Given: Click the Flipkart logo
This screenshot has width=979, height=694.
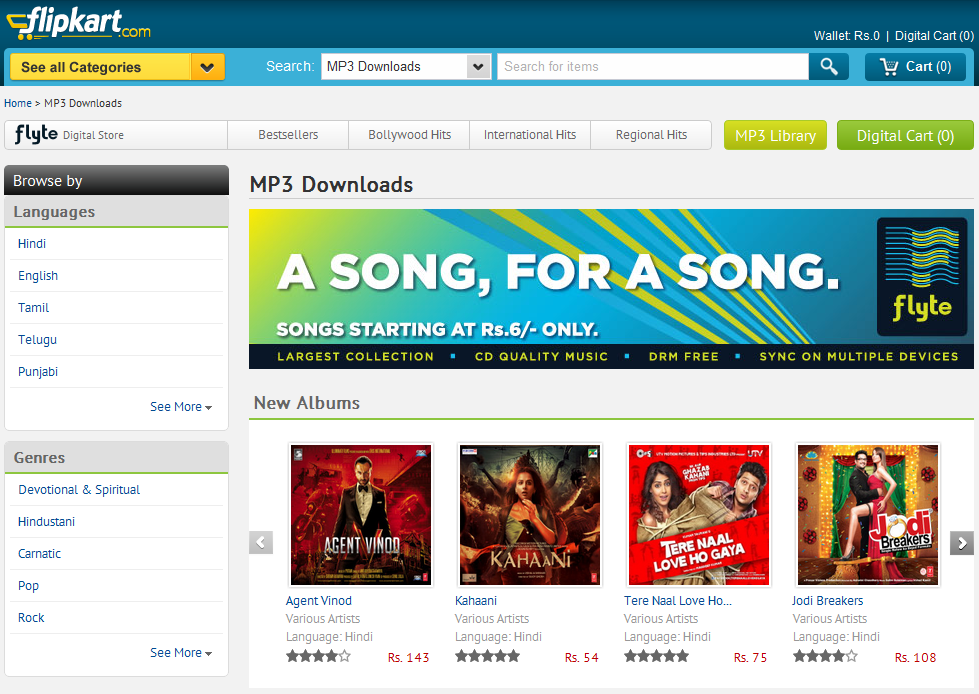Looking at the screenshot, I should click(79, 24).
